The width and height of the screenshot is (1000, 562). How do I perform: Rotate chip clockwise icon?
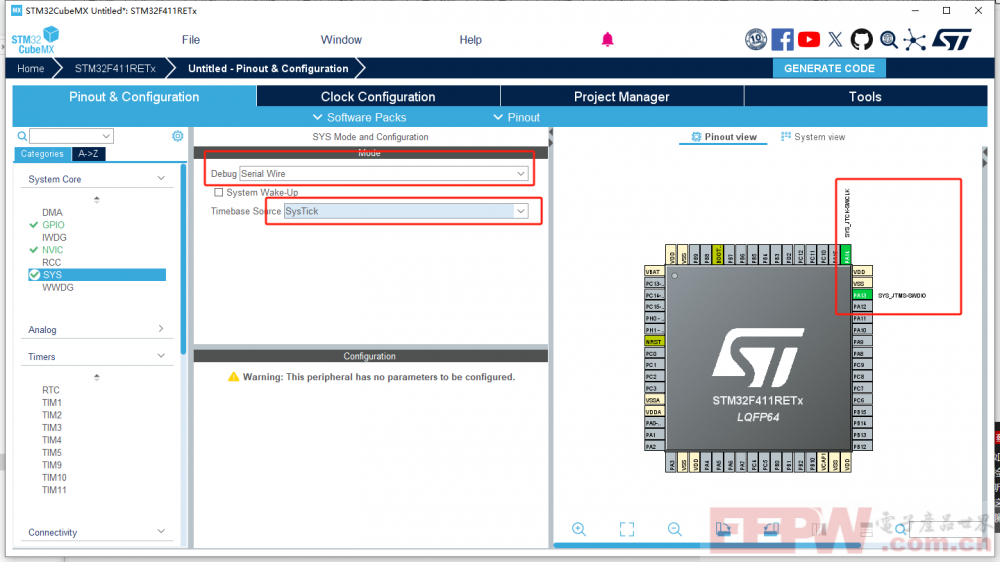tap(723, 529)
